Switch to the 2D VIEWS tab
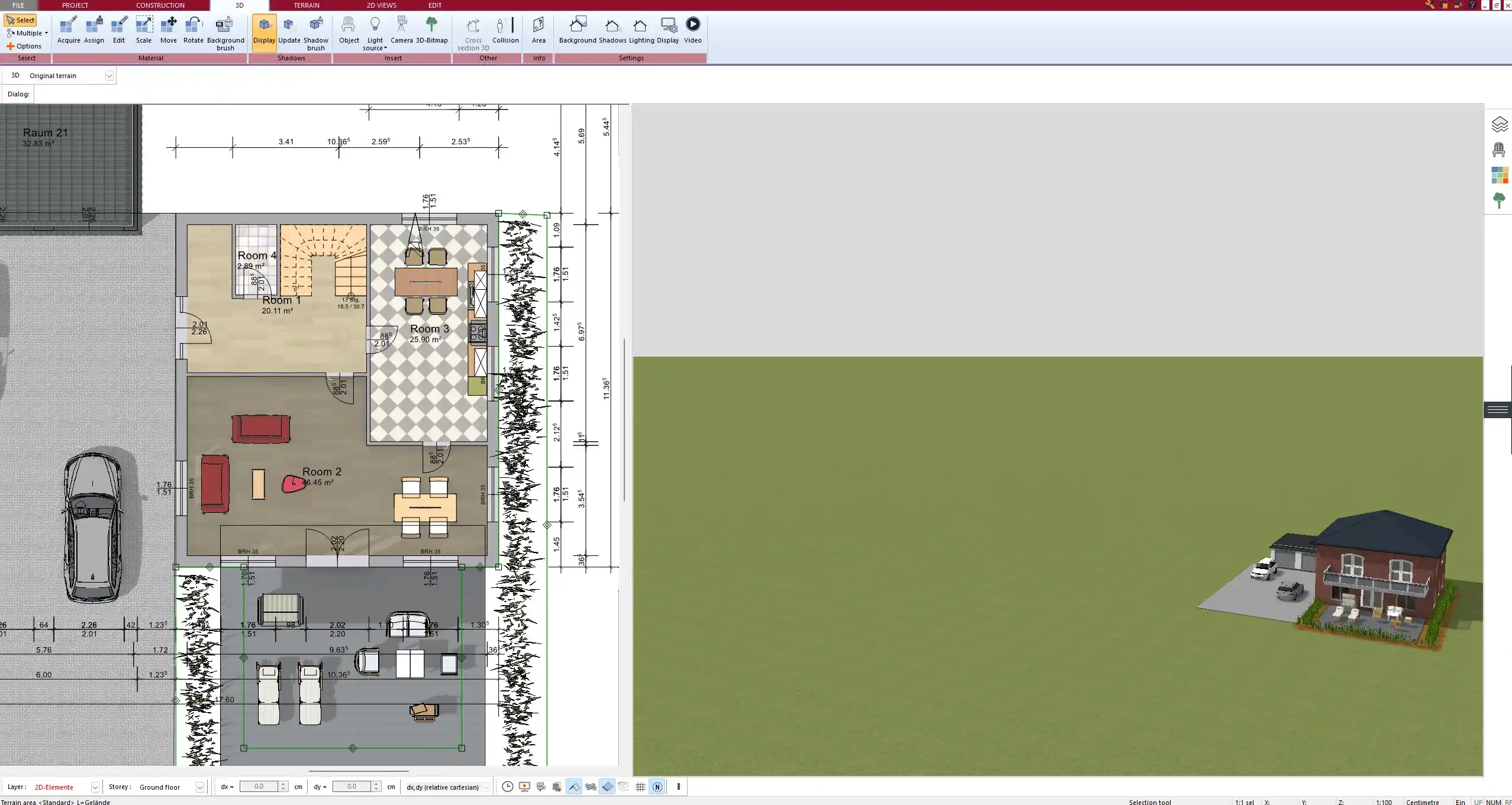 tap(381, 5)
